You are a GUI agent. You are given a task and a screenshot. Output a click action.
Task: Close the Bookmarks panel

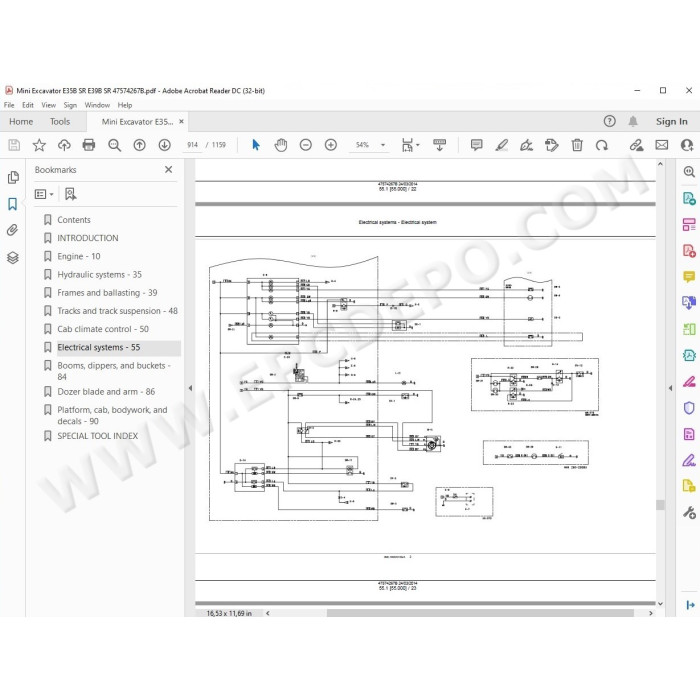(168, 169)
